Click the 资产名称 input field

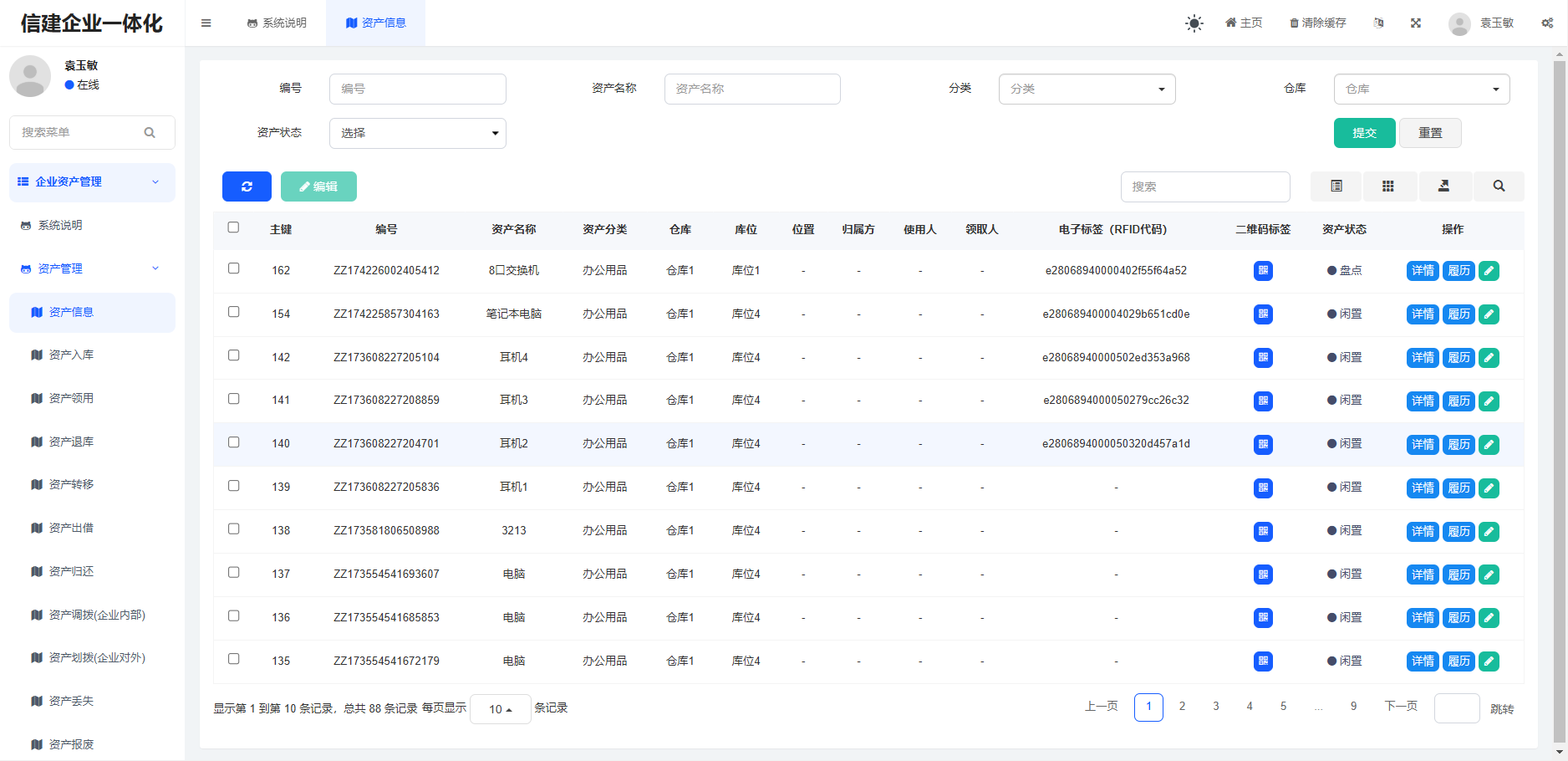pyautogui.click(x=752, y=89)
